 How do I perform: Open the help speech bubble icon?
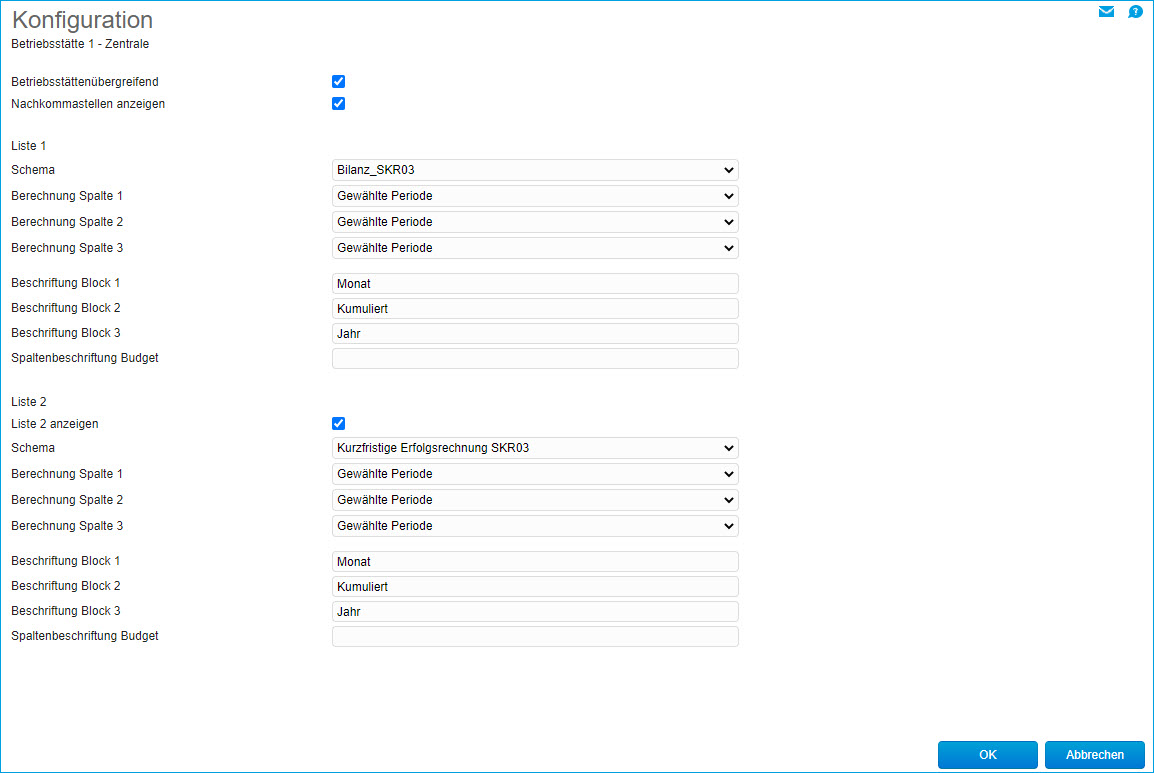click(x=1135, y=12)
